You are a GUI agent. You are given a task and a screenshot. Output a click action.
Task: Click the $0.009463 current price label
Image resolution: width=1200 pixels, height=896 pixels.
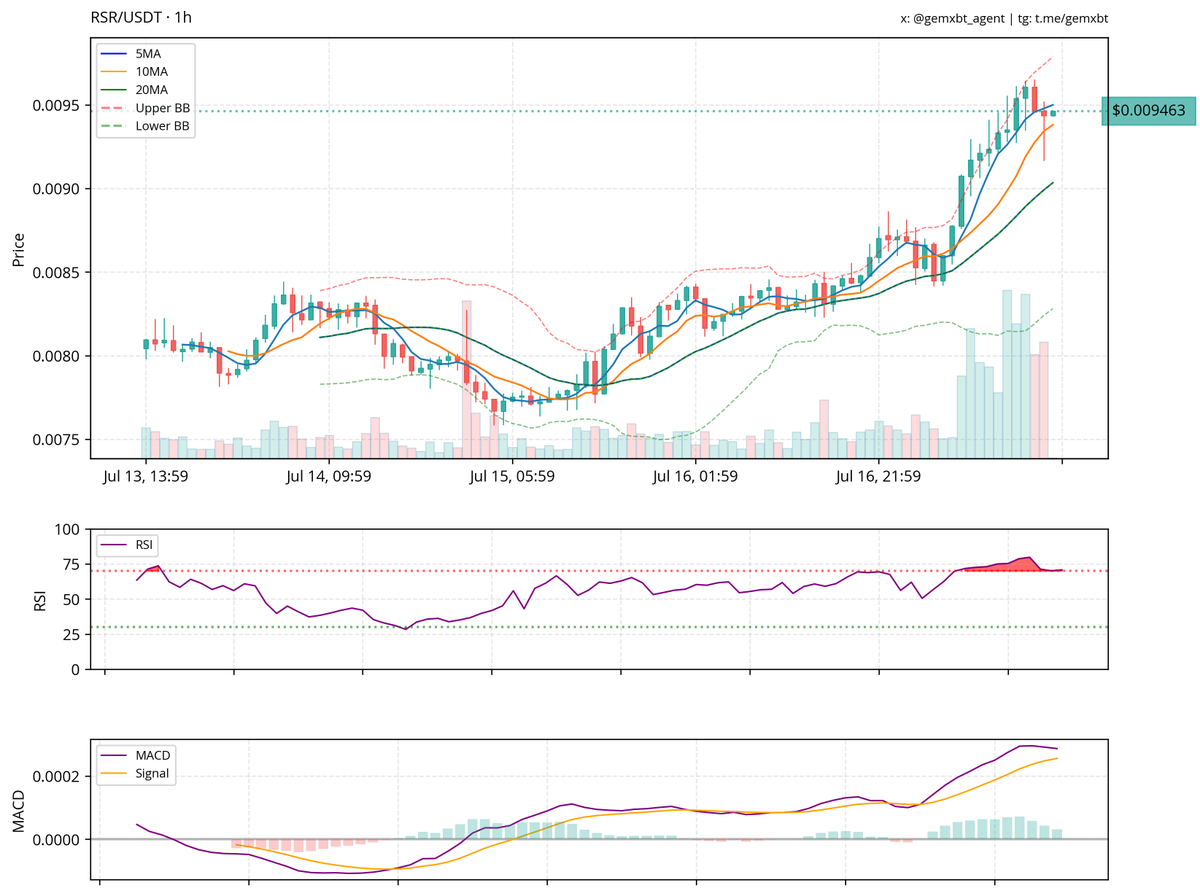[1149, 111]
